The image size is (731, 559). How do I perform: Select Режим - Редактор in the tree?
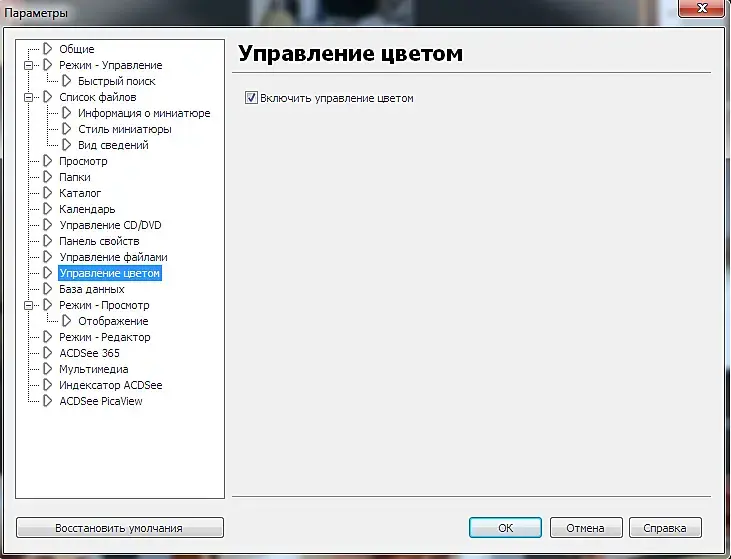tap(104, 337)
